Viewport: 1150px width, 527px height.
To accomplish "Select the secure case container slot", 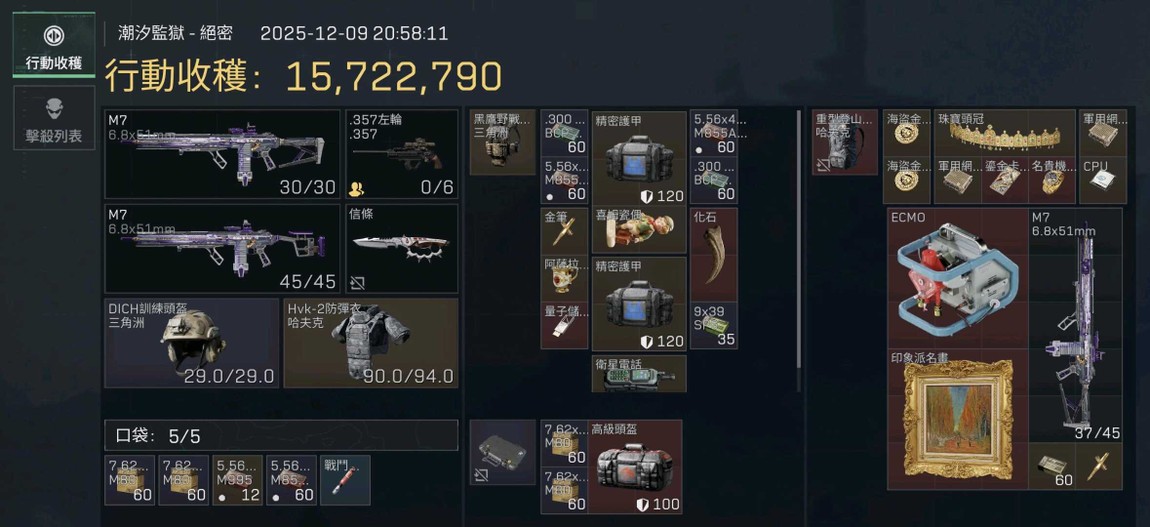I will pyautogui.click(x=502, y=452).
